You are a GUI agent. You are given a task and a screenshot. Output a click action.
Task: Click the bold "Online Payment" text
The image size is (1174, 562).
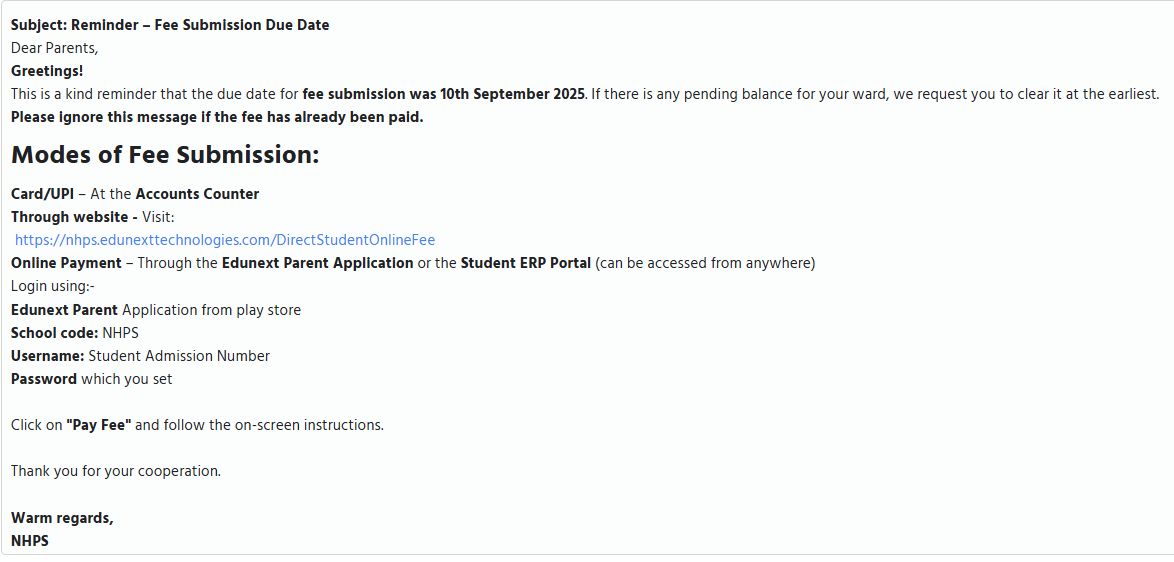click(x=66, y=263)
